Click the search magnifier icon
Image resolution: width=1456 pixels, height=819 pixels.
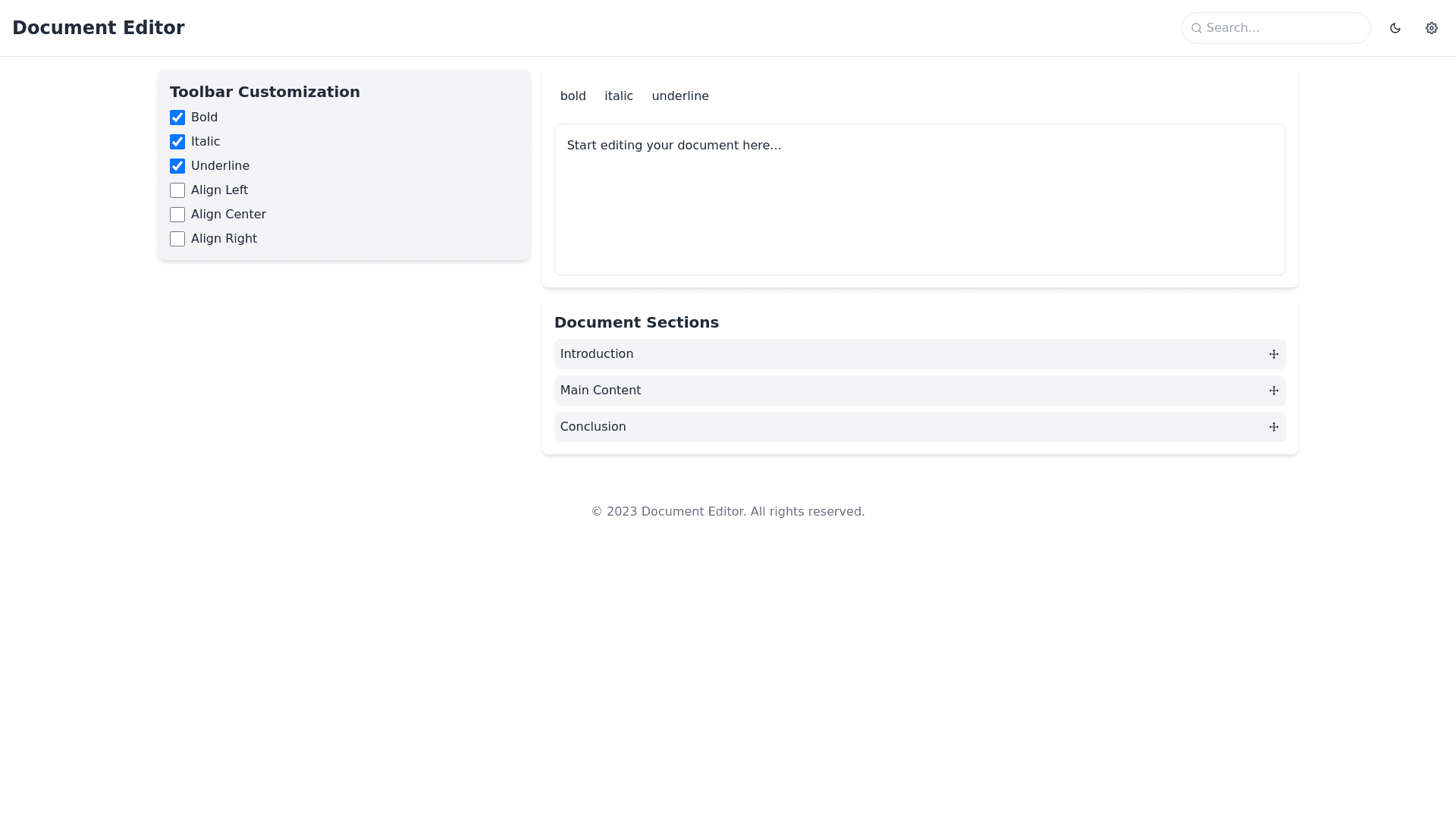point(1196,28)
